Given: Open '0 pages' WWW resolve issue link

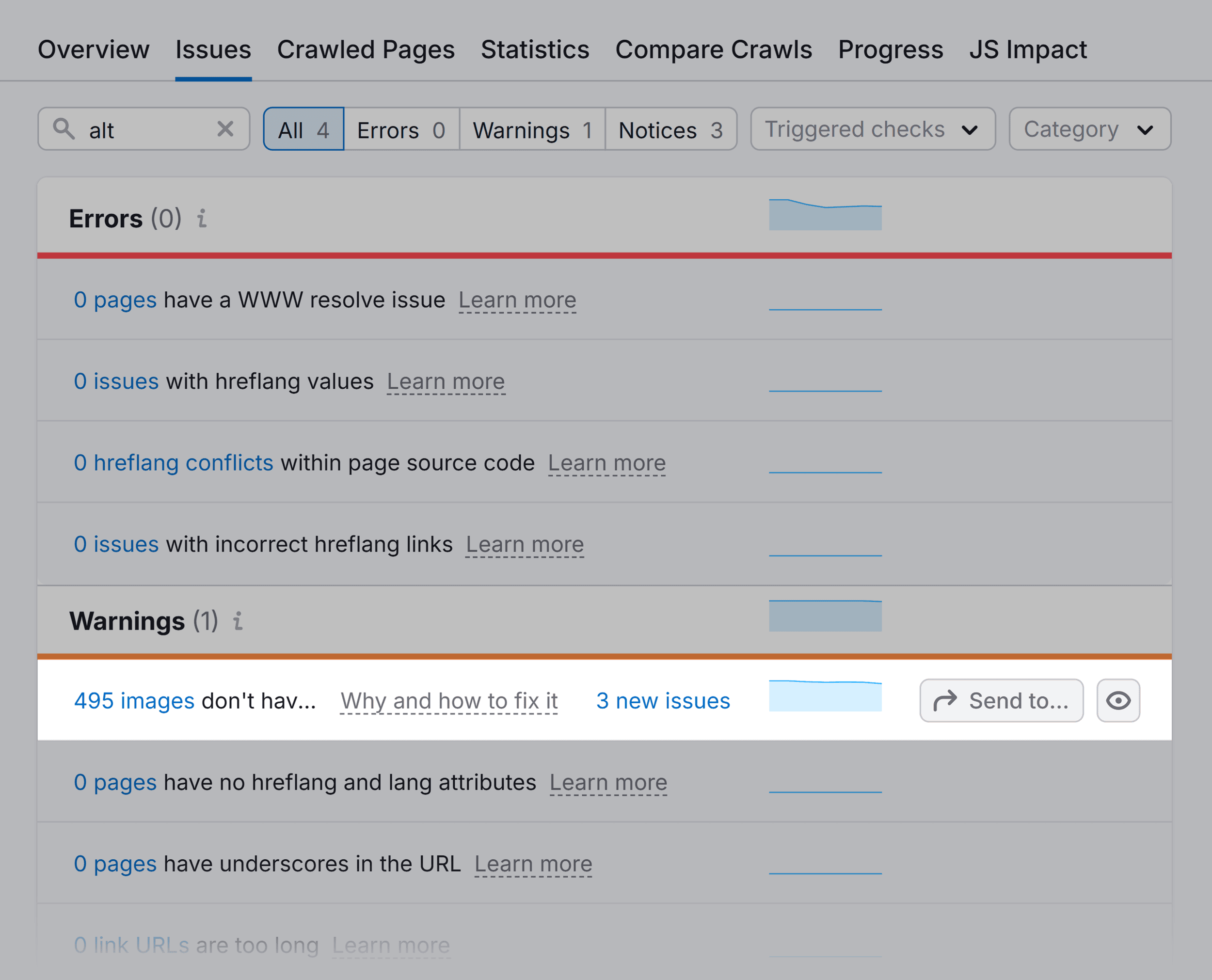Looking at the screenshot, I should pyautogui.click(x=115, y=300).
